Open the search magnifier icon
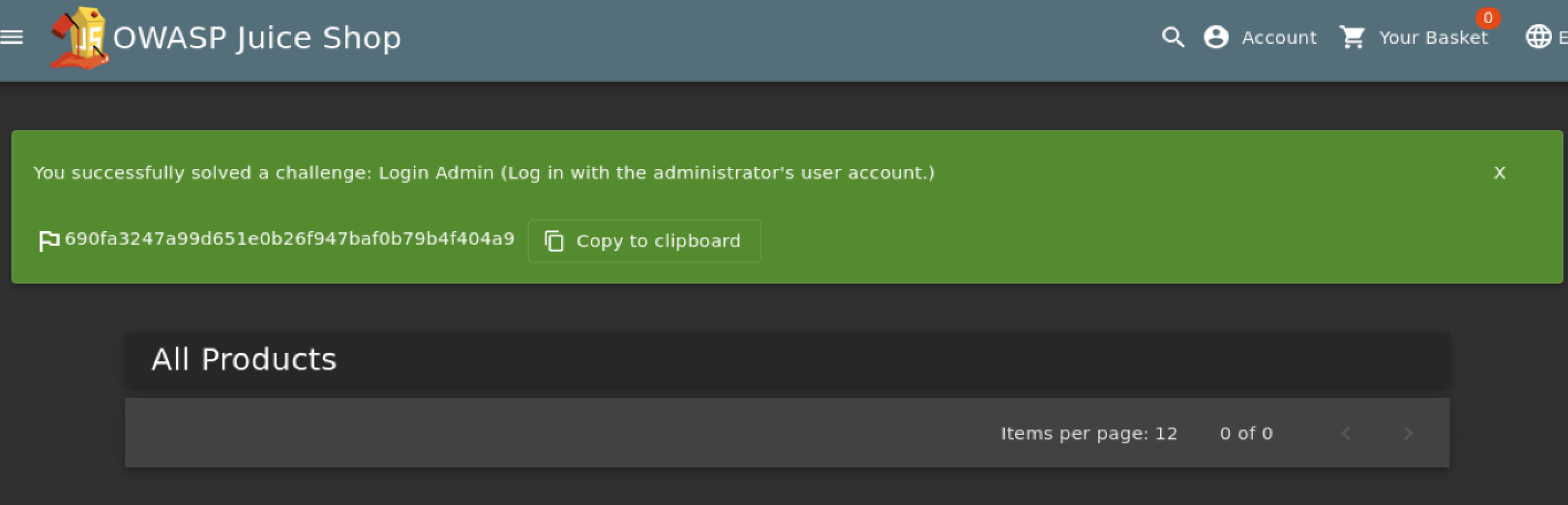1568x505 pixels. point(1173,38)
